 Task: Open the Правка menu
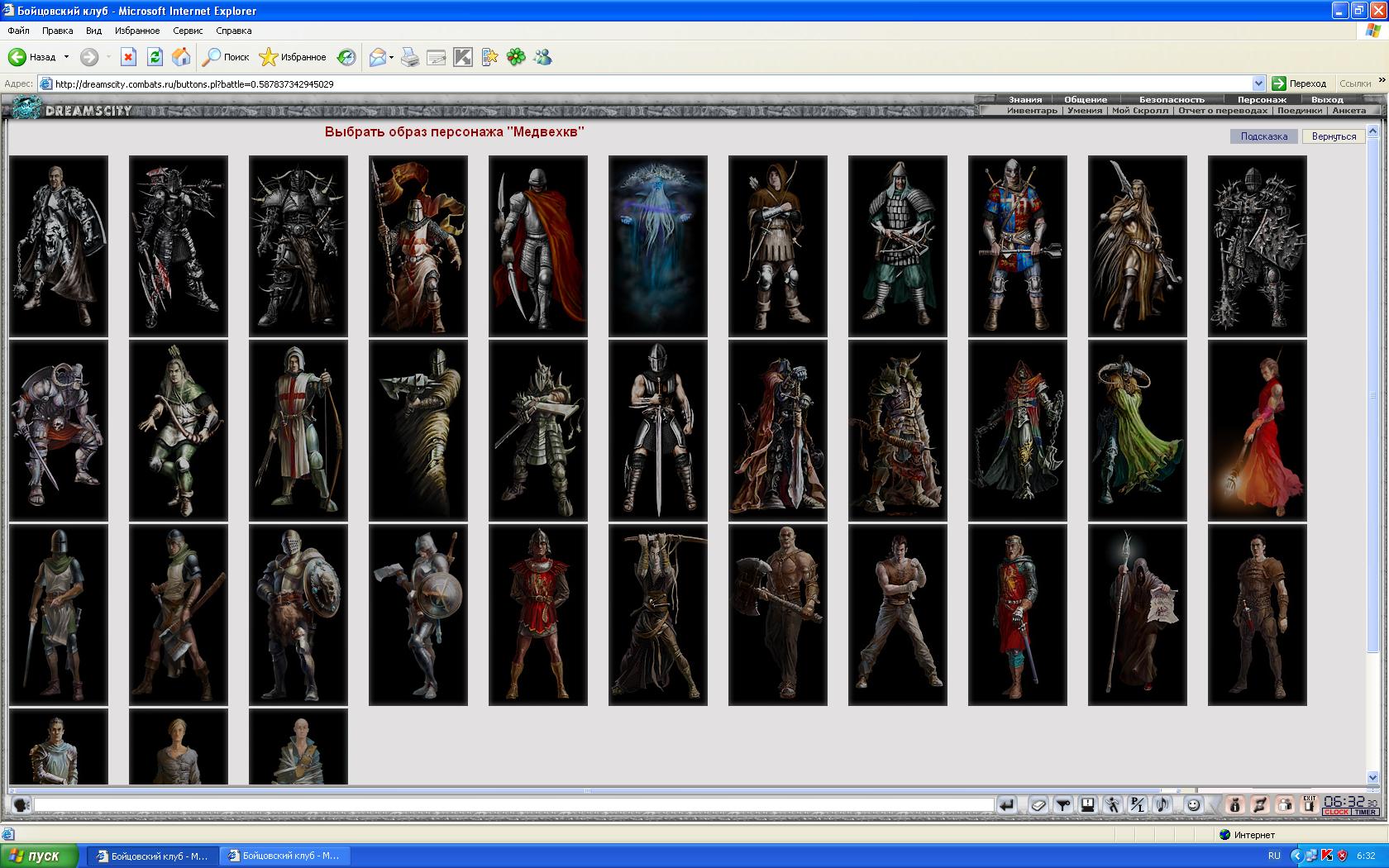(x=57, y=31)
